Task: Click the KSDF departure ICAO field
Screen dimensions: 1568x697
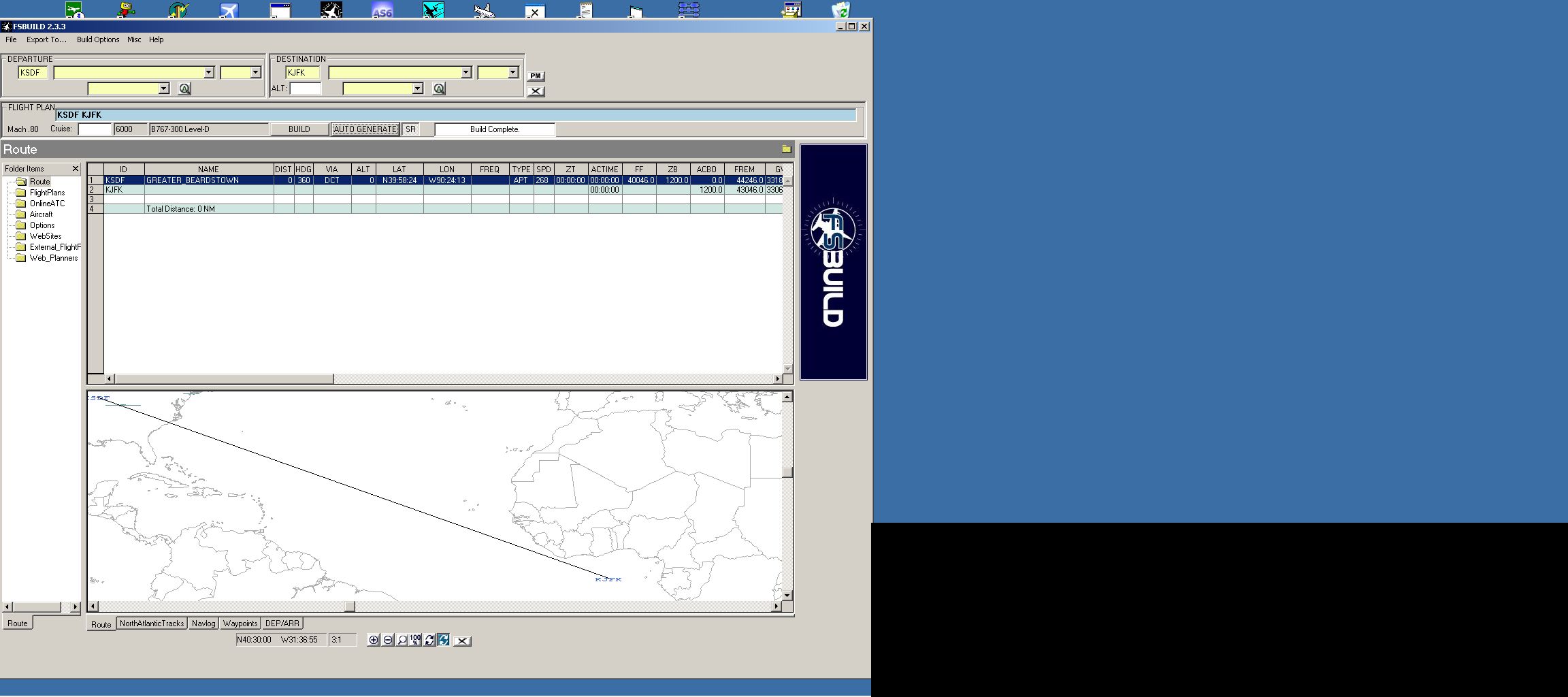Action: point(33,73)
